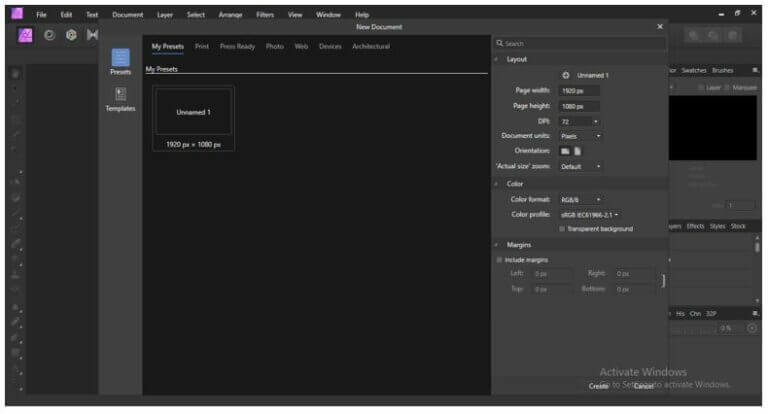Open the Document units dropdown
The image size is (768, 414).
point(580,136)
